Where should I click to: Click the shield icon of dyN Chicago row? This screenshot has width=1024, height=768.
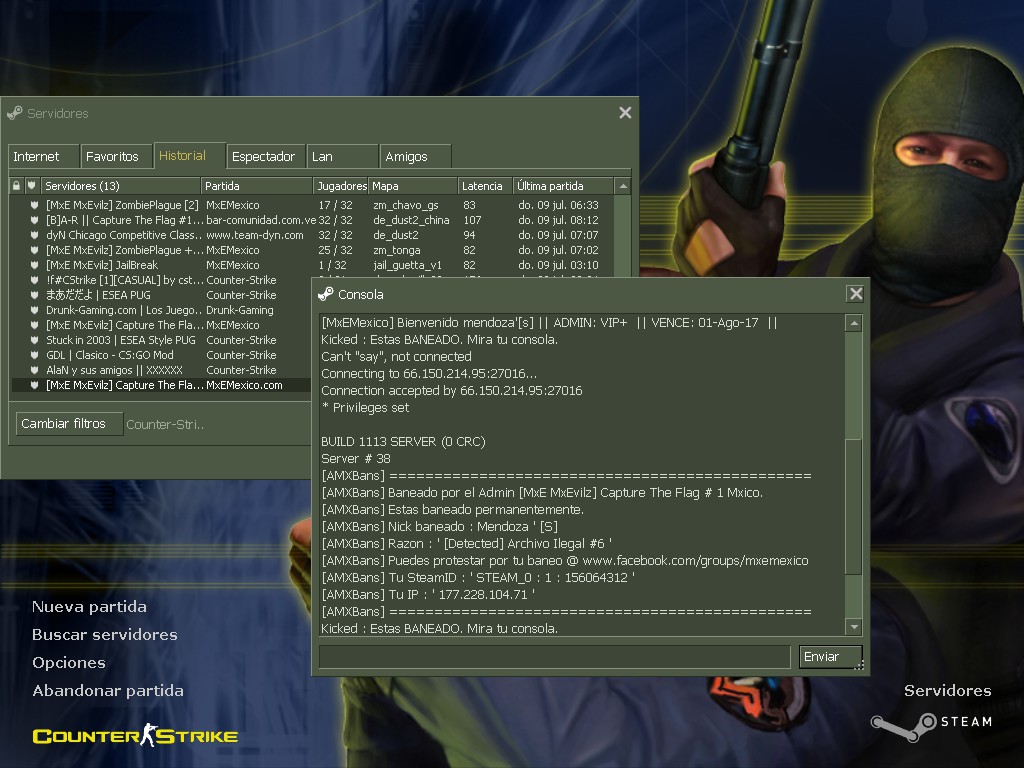coord(34,235)
